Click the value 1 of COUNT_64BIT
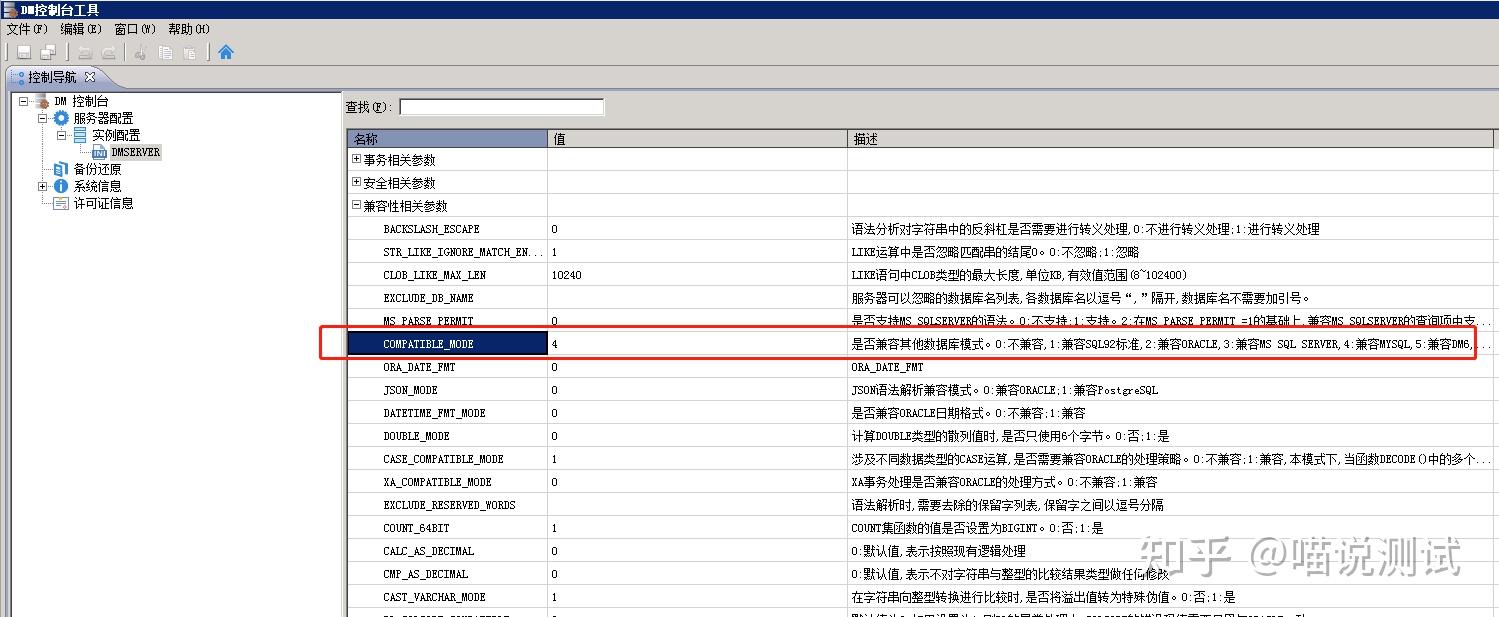 click(554, 528)
